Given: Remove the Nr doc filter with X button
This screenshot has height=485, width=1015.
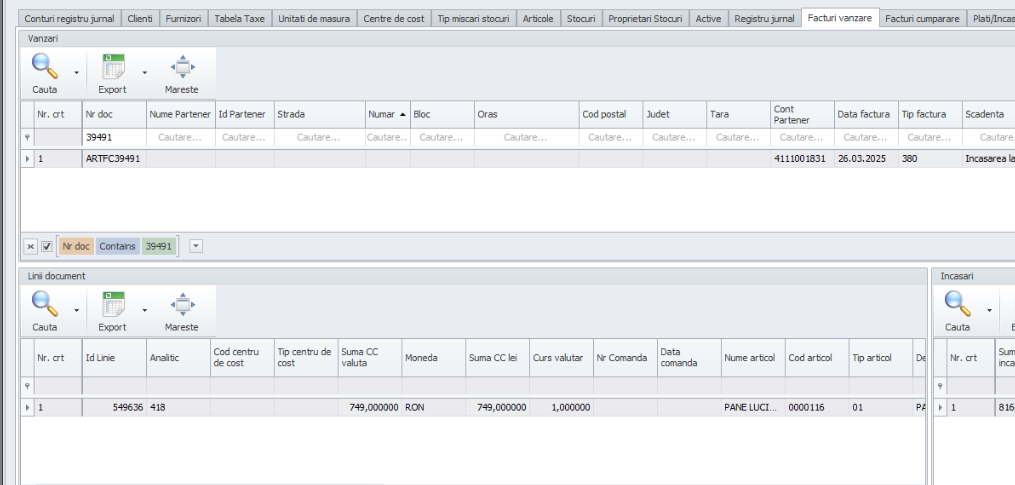Looking at the screenshot, I should (32, 246).
